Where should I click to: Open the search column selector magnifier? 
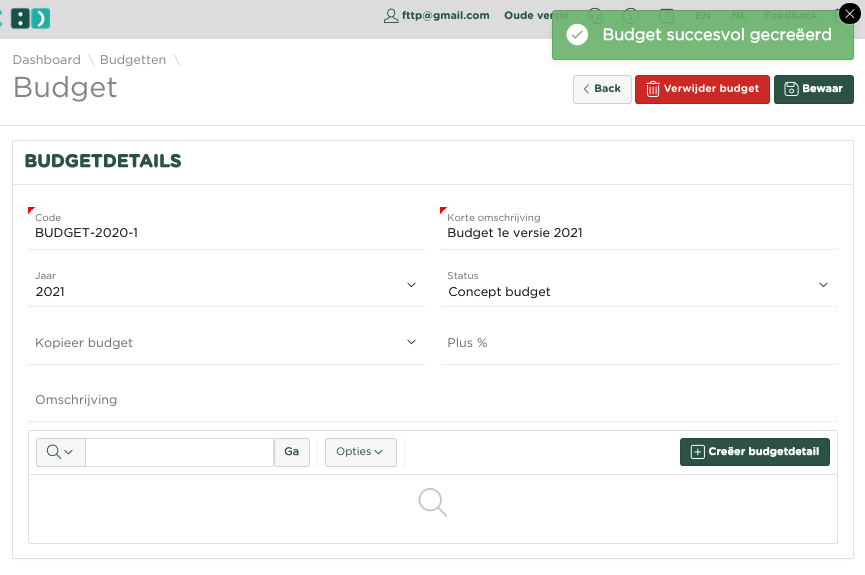tap(60, 452)
